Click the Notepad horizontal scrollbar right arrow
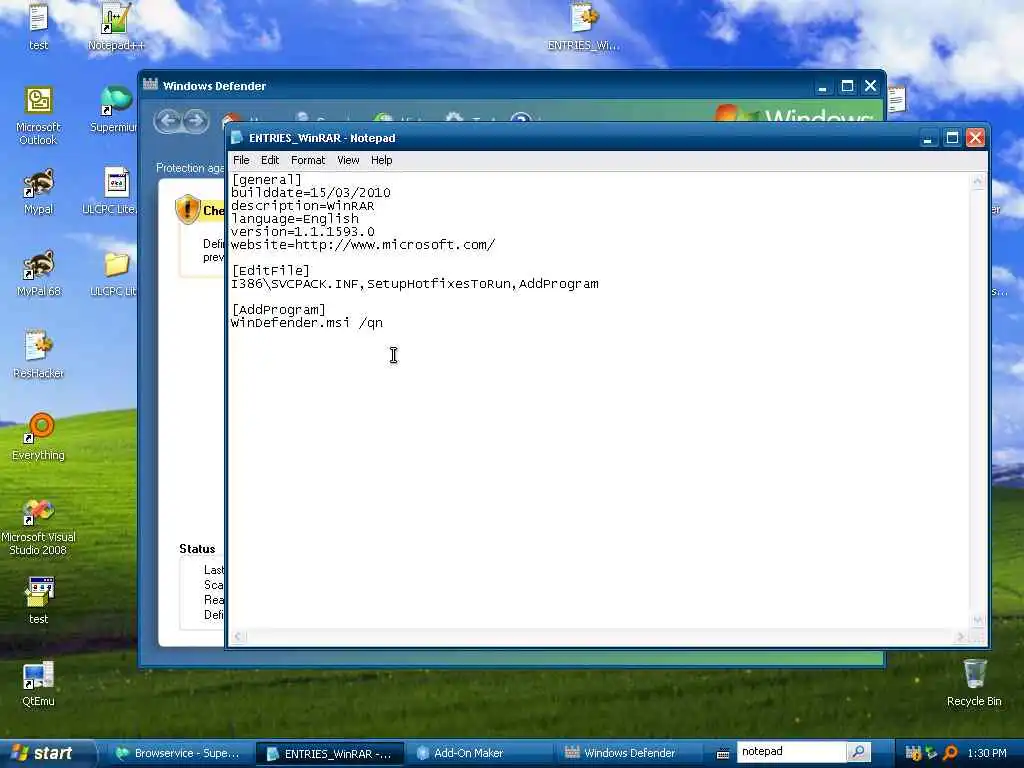The height and width of the screenshot is (768, 1024). tap(961, 637)
